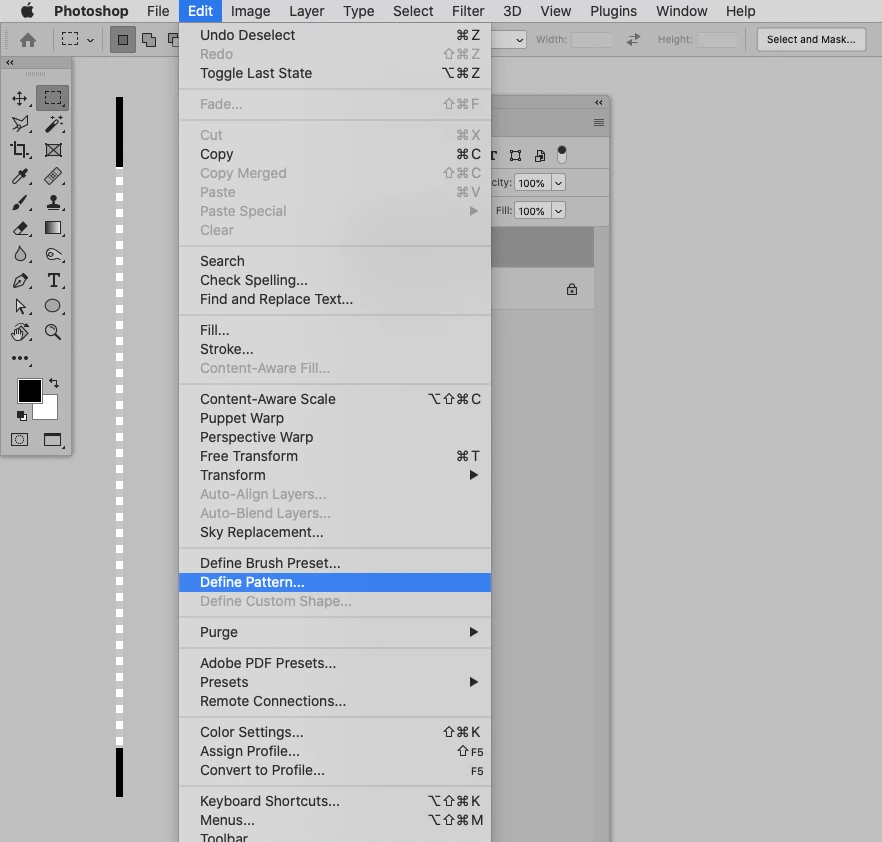The image size is (882, 842).
Task: Select the Clone Stamp tool
Action: 53,202
